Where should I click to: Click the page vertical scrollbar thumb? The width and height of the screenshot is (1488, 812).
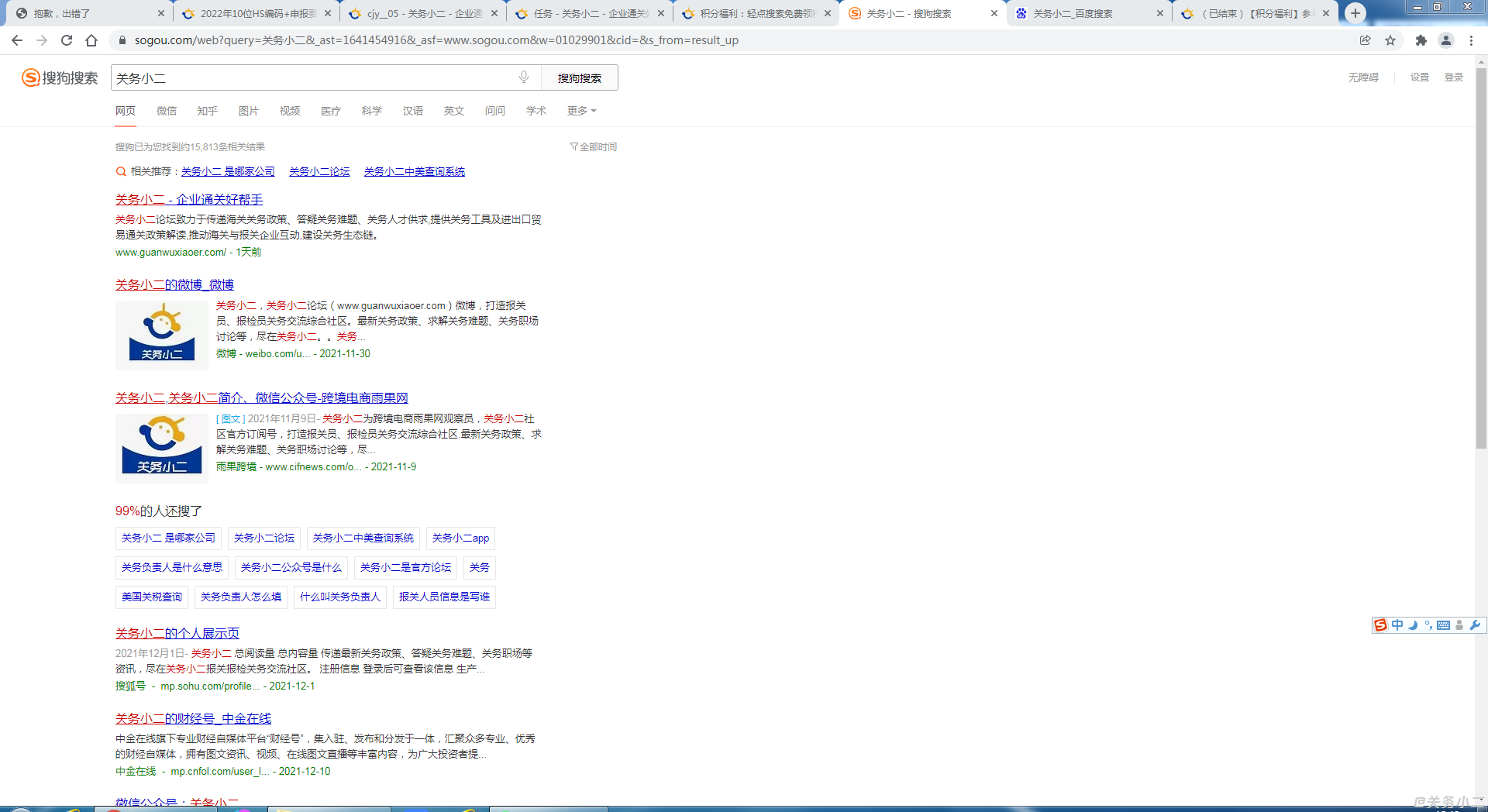[x=1481, y=258]
